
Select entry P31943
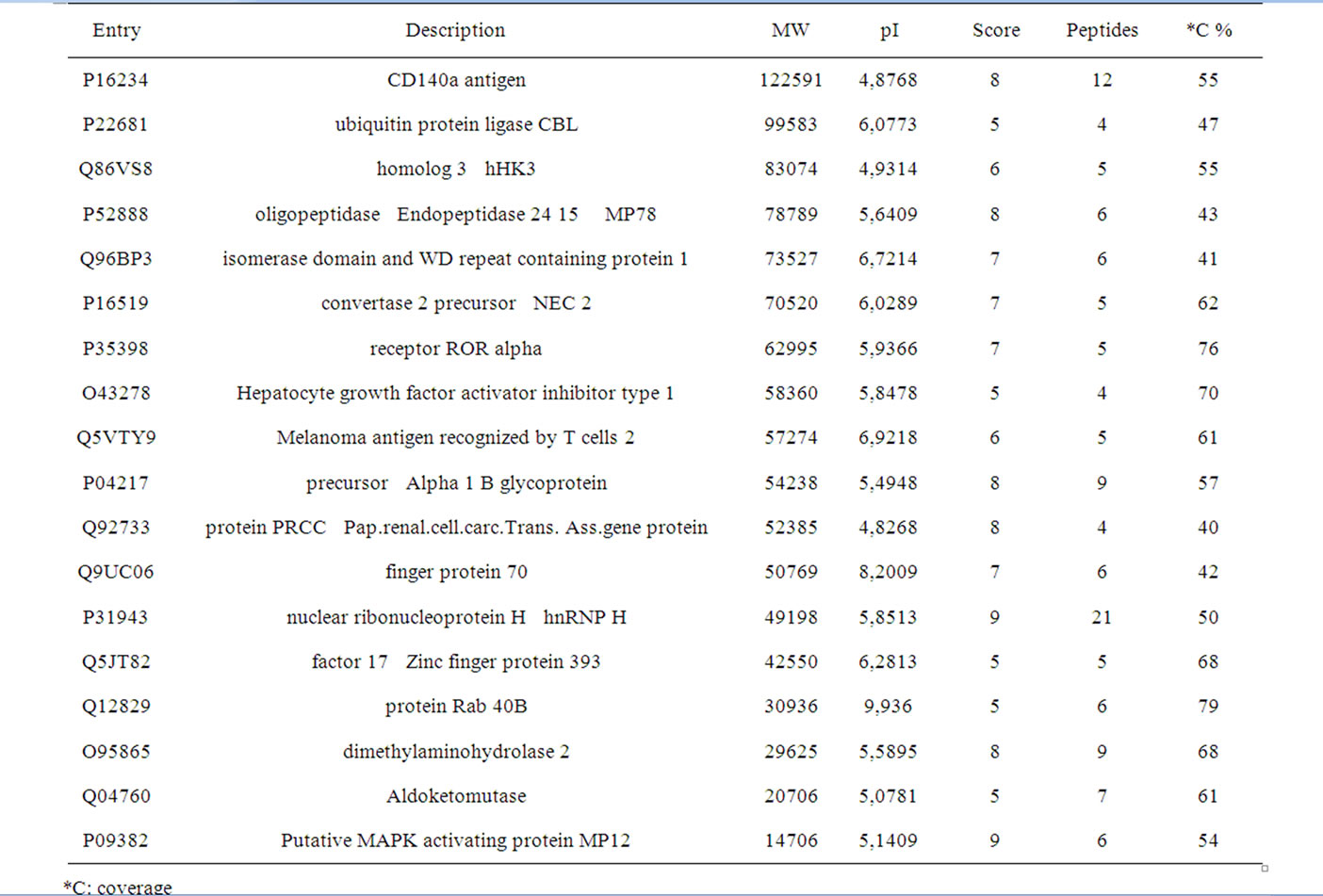click(x=115, y=617)
